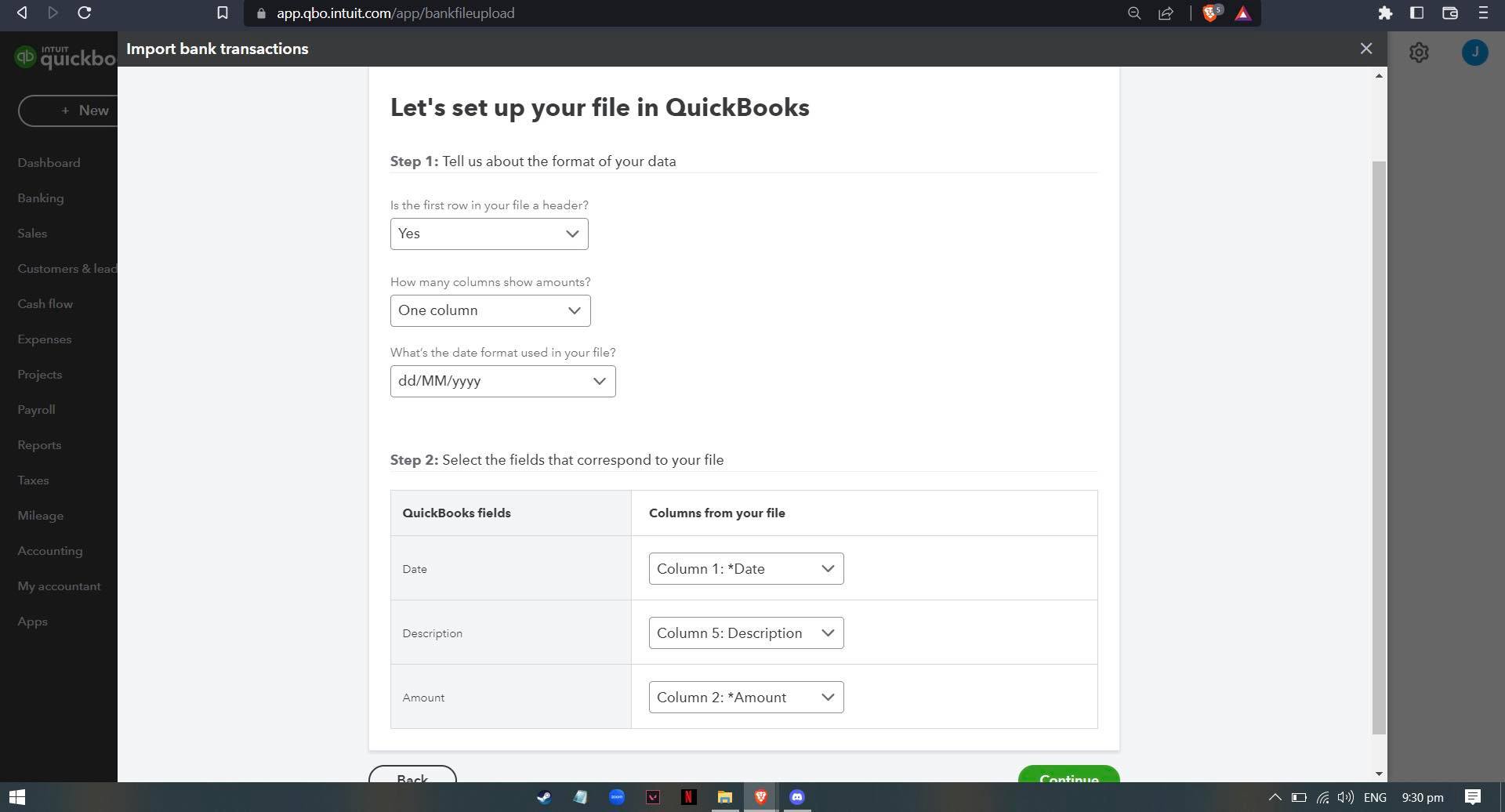
Task: Open Steam from the taskbar
Action: [543, 797]
